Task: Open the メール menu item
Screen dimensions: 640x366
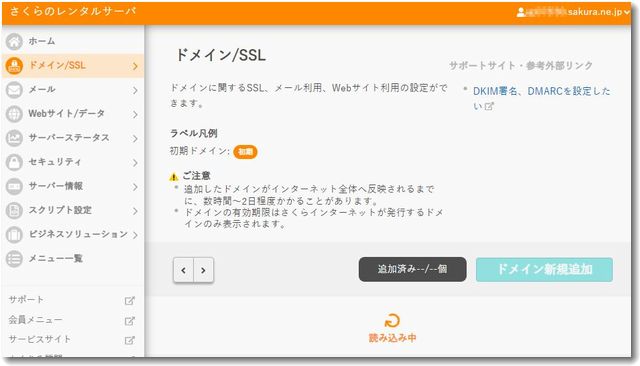Action: (73, 90)
